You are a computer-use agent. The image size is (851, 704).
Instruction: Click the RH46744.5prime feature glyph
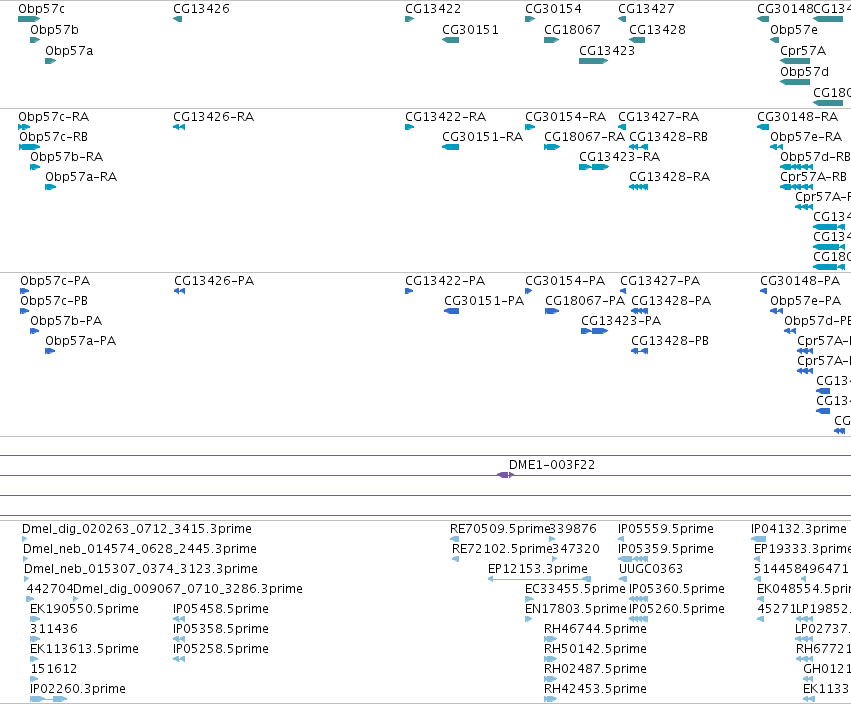coord(550,639)
